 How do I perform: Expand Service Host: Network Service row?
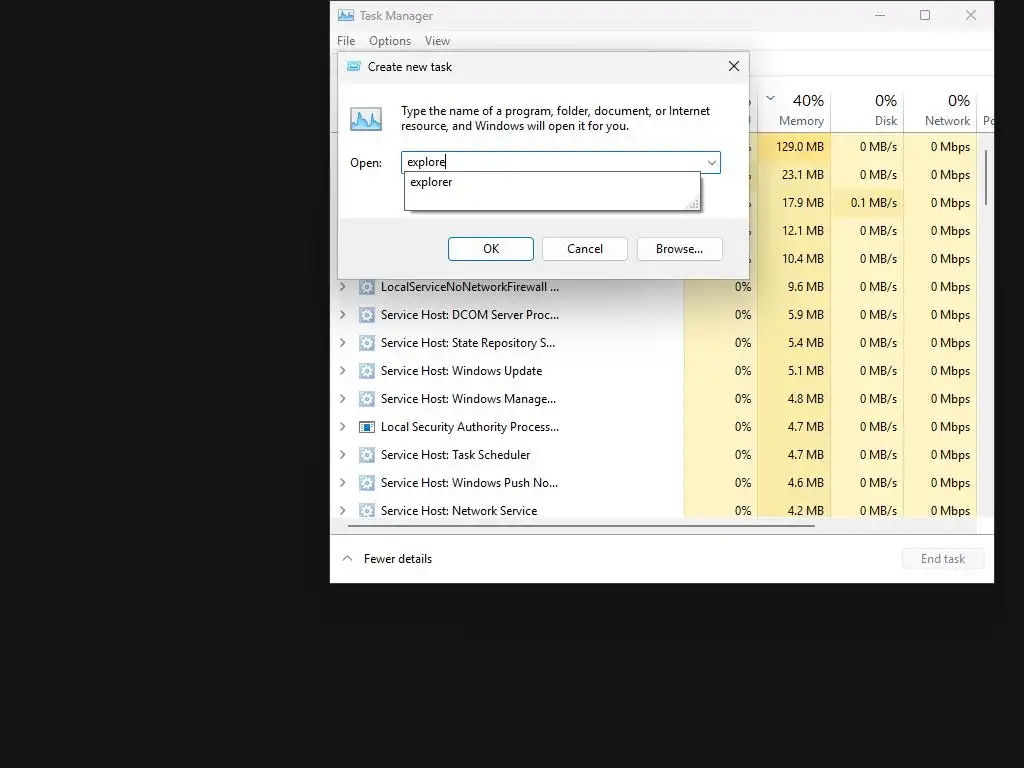coord(342,511)
